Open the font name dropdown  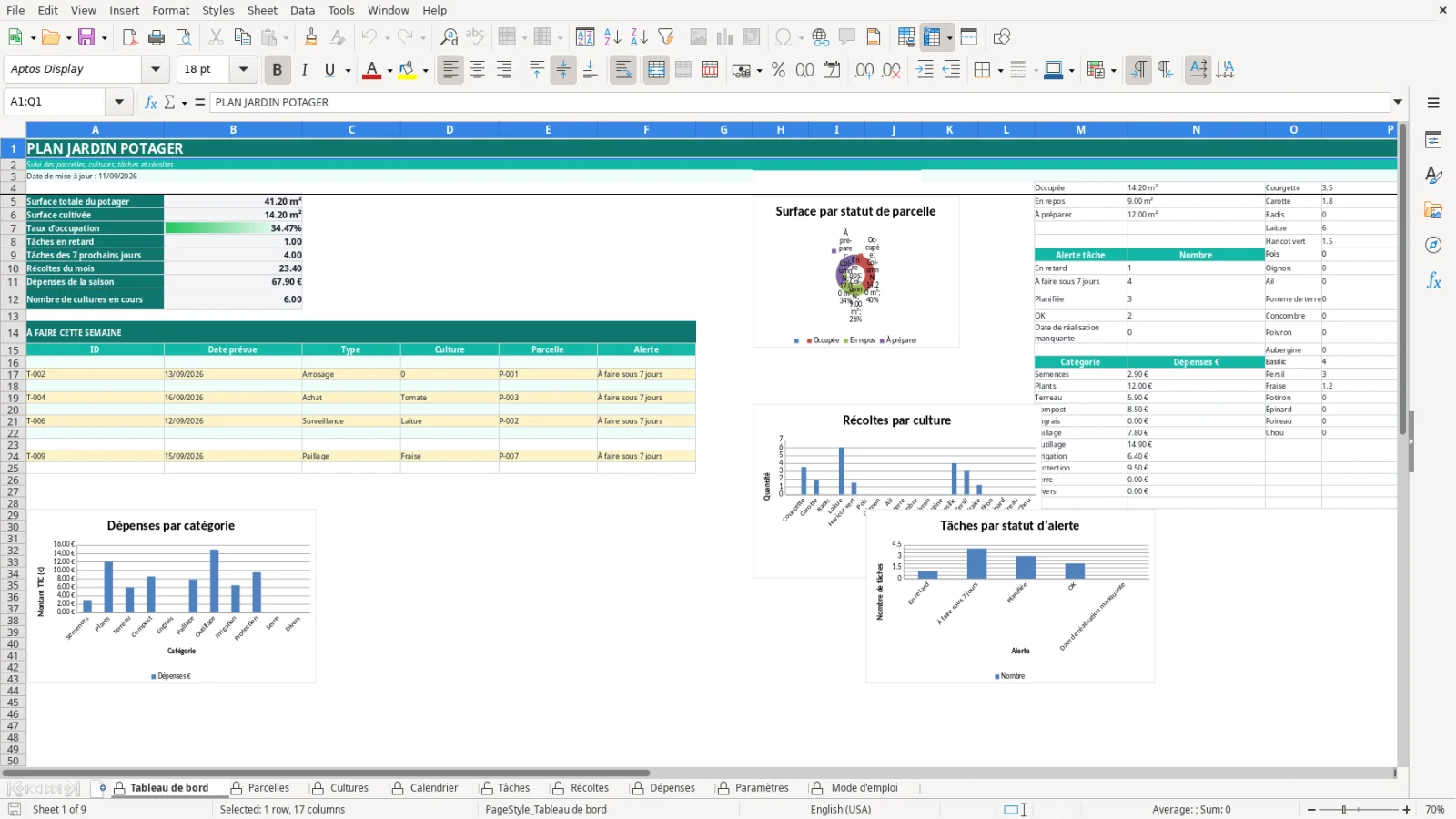coord(156,69)
